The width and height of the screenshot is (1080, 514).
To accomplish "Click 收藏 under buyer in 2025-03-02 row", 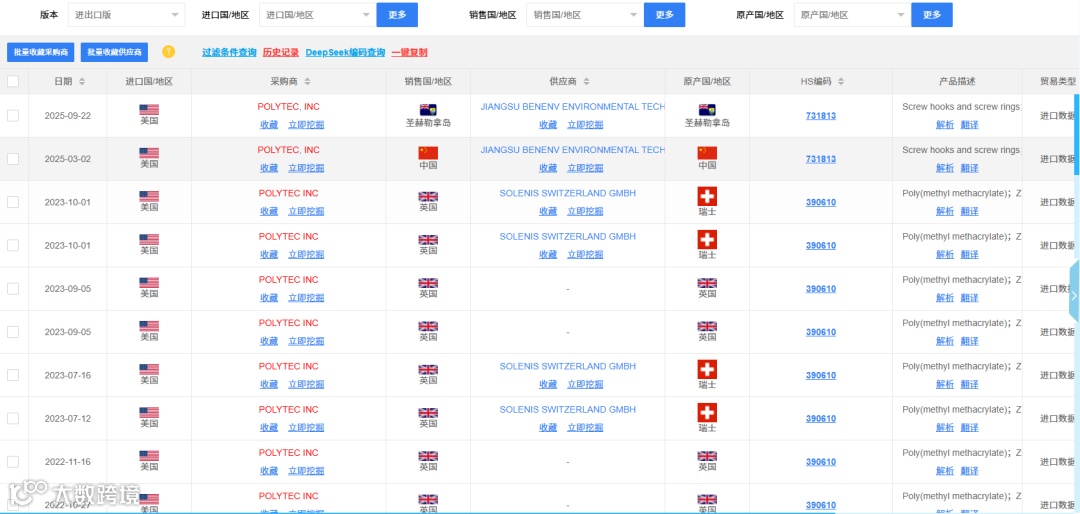I will click(x=269, y=168).
